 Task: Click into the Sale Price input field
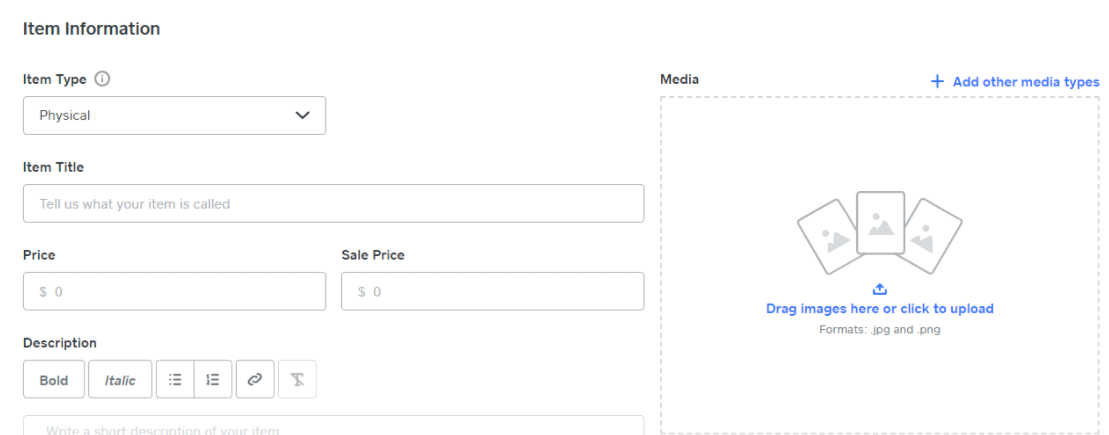point(493,291)
